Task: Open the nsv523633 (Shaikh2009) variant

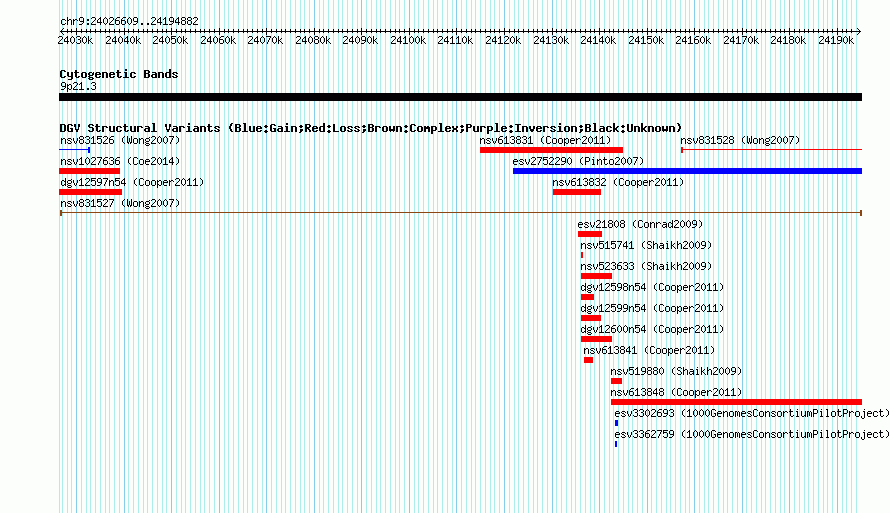Action: point(646,266)
